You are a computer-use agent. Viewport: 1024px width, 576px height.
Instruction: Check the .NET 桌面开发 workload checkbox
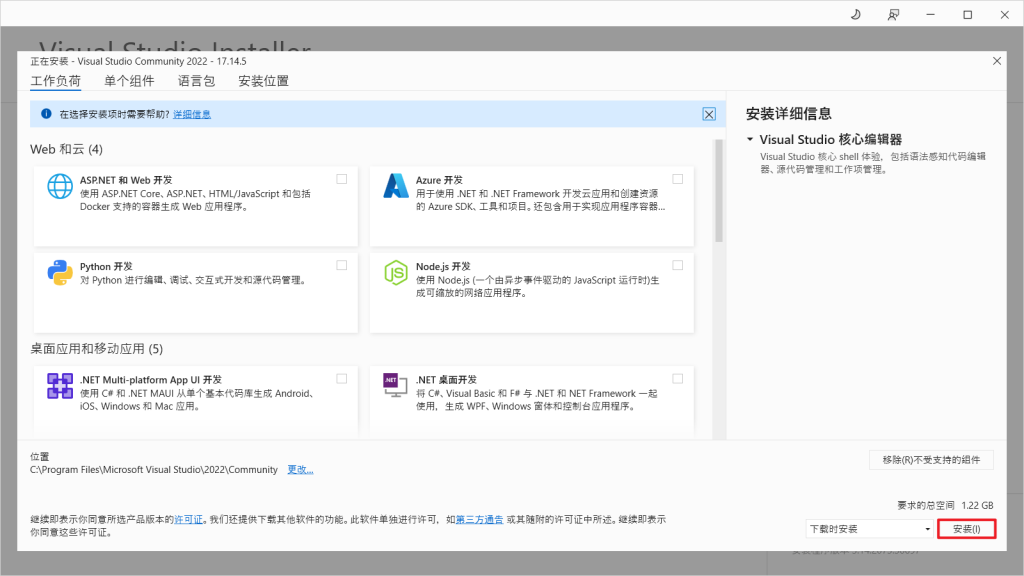(678, 379)
